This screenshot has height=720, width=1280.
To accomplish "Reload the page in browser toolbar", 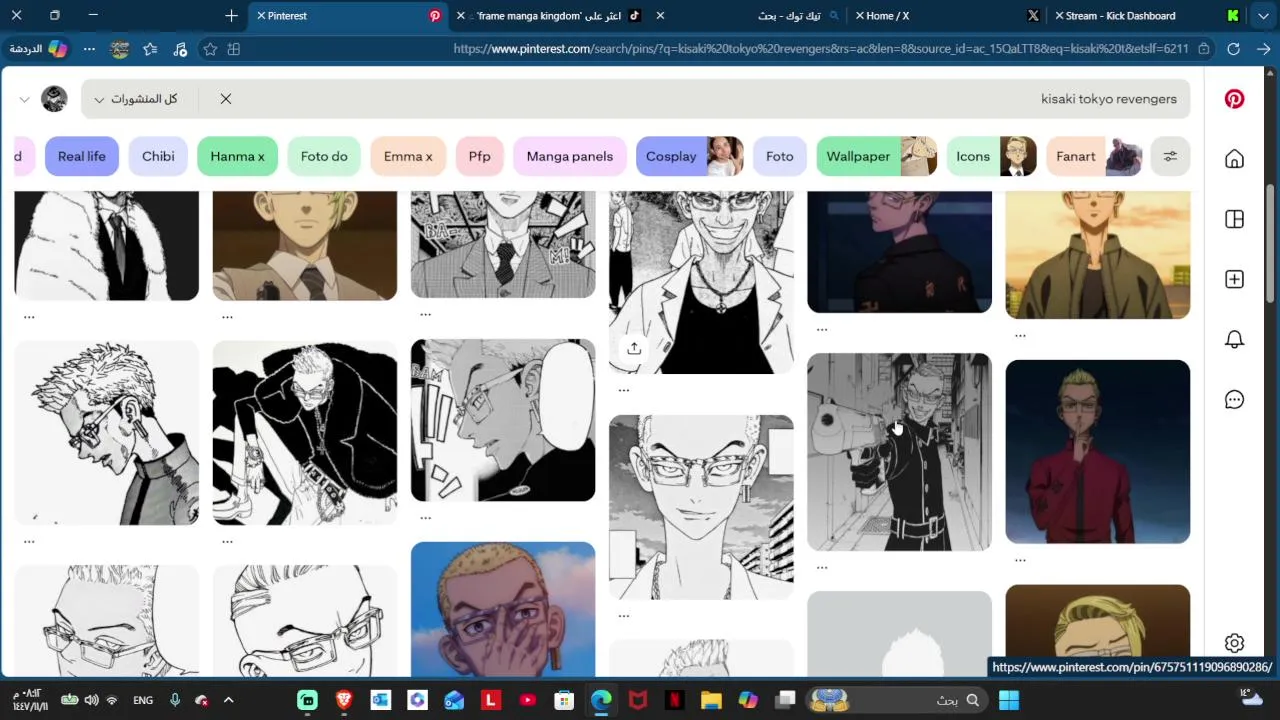I will pos(1233,48).
